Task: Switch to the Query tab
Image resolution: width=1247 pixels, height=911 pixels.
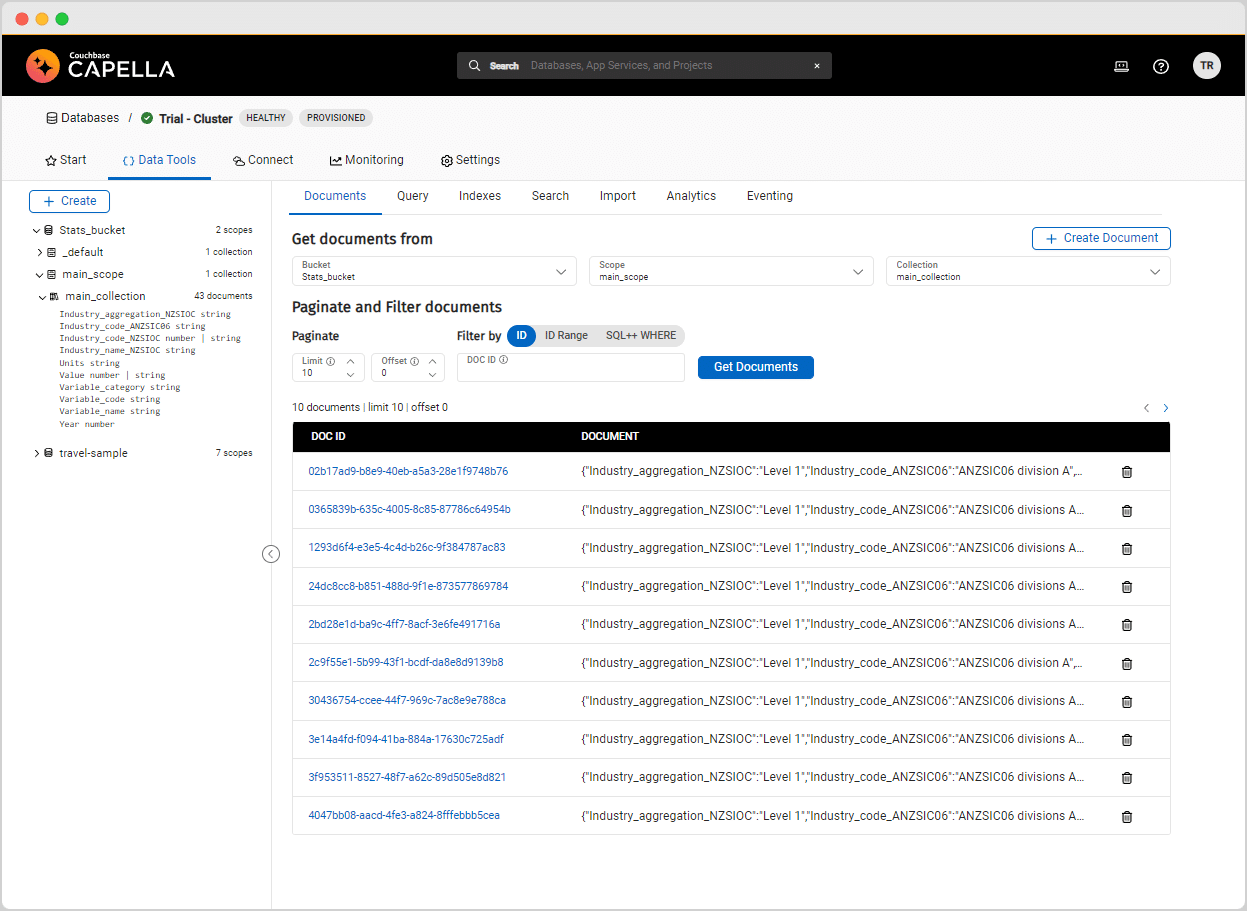Action: pyautogui.click(x=412, y=195)
